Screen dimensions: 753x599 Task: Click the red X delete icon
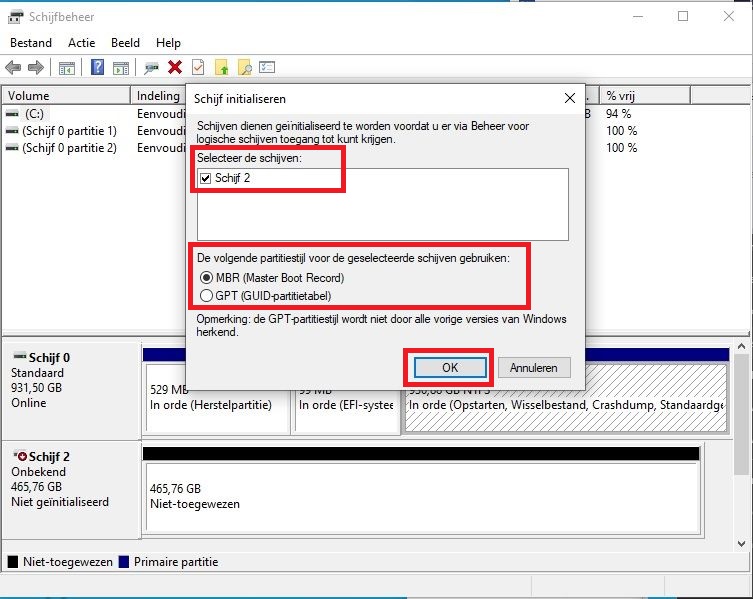tap(175, 67)
